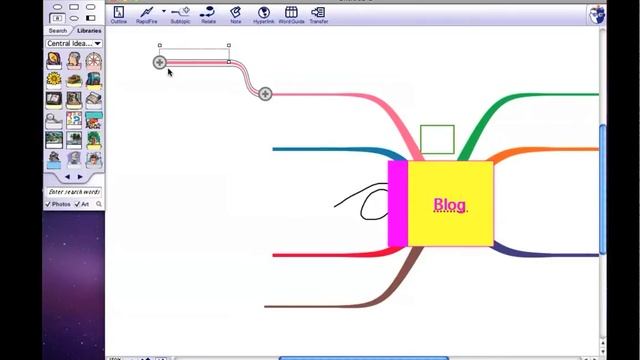Pick the green tree symbol

click(93, 140)
